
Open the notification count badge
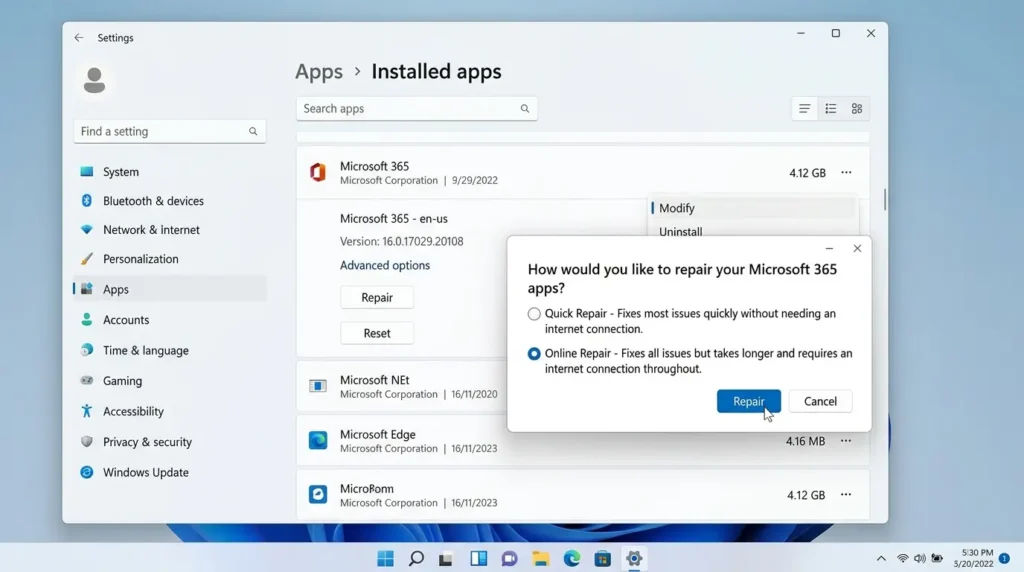(x=1004, y=558)
